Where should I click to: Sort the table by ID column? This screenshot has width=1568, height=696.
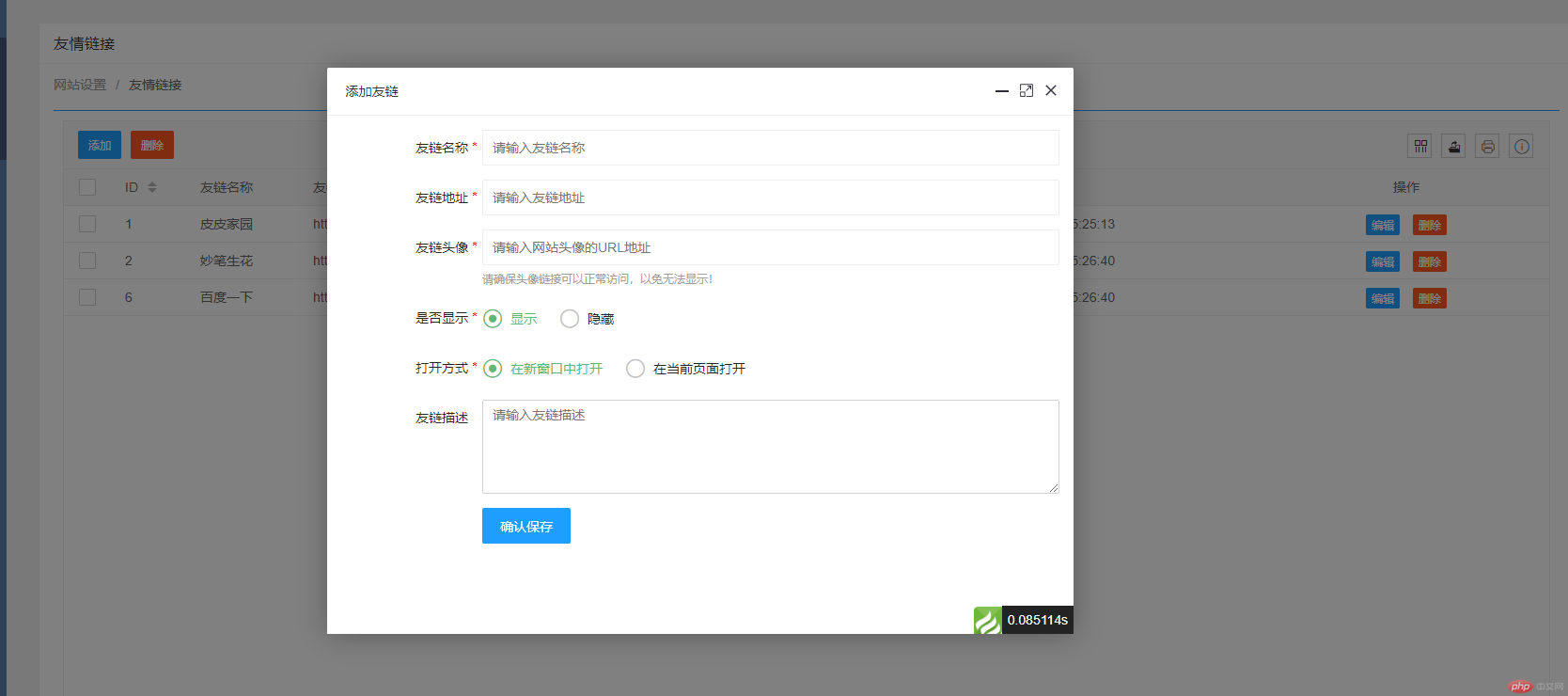click(152, 187)
